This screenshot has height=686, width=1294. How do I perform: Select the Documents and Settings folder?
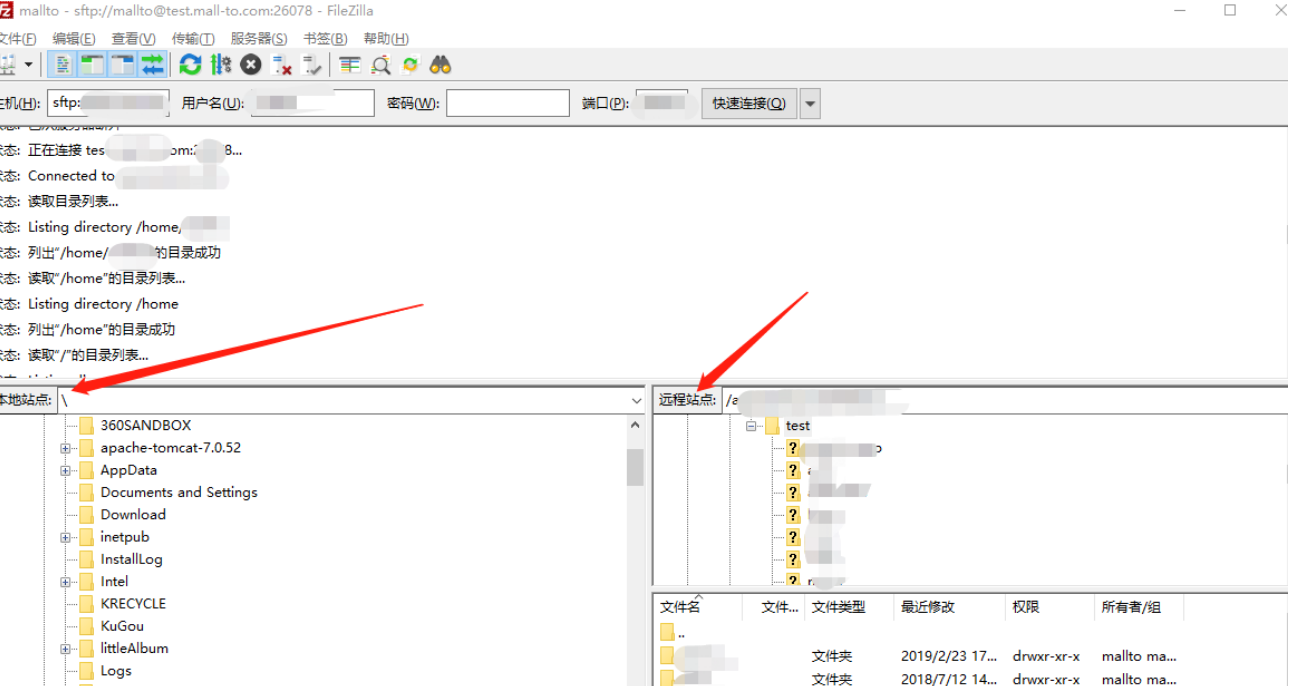click(178, 492)
